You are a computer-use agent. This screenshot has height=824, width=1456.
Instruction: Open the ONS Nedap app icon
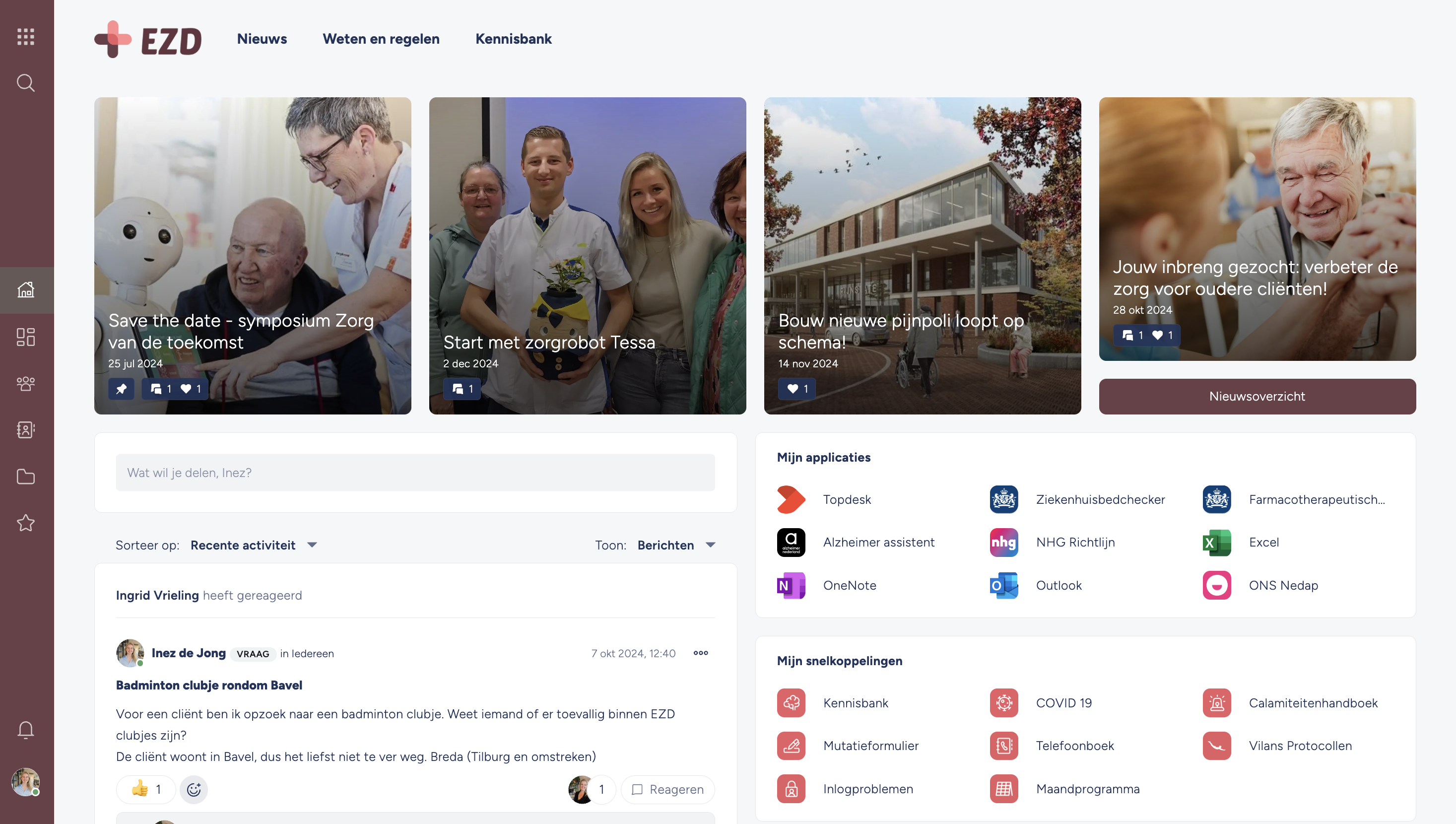click(x=1216, y=585)
